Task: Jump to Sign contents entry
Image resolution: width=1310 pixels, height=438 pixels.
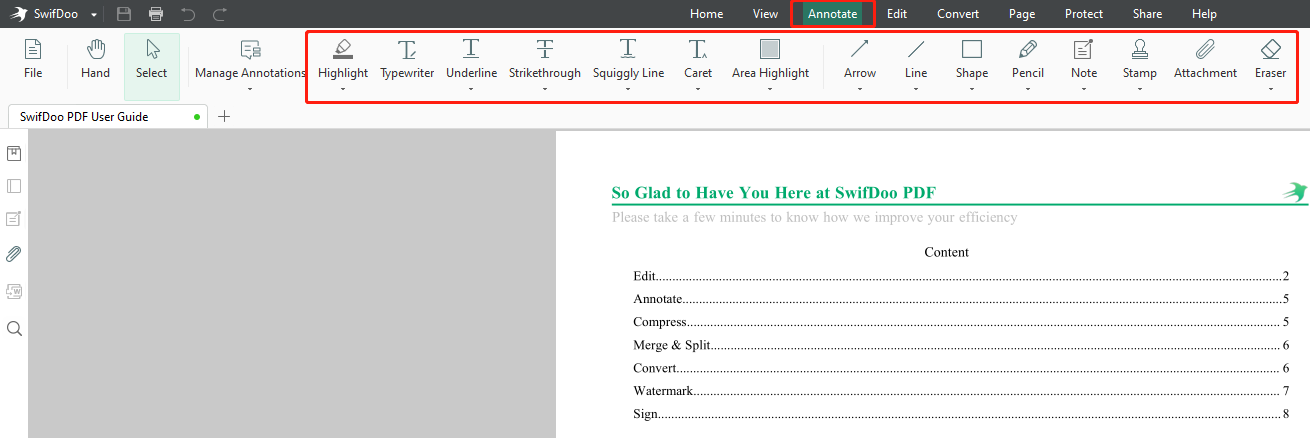Action: click(961, 414)
